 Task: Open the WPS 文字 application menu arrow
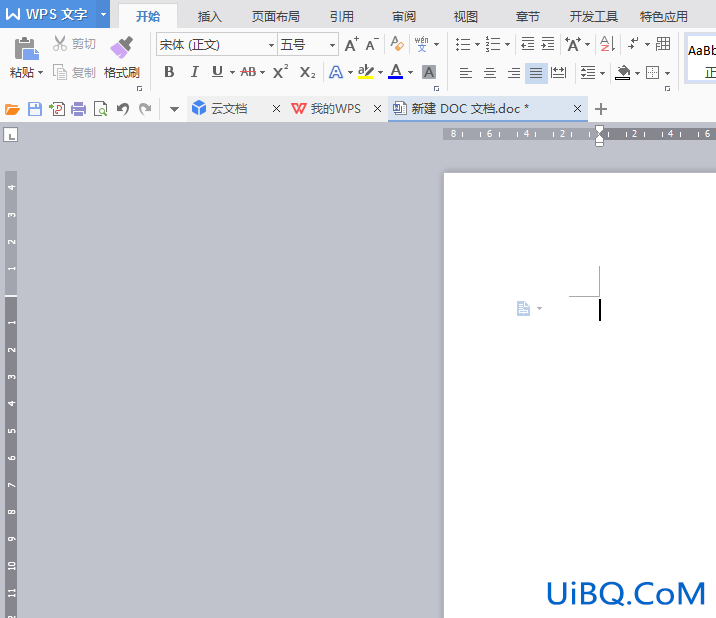click(x=104, y=14)
